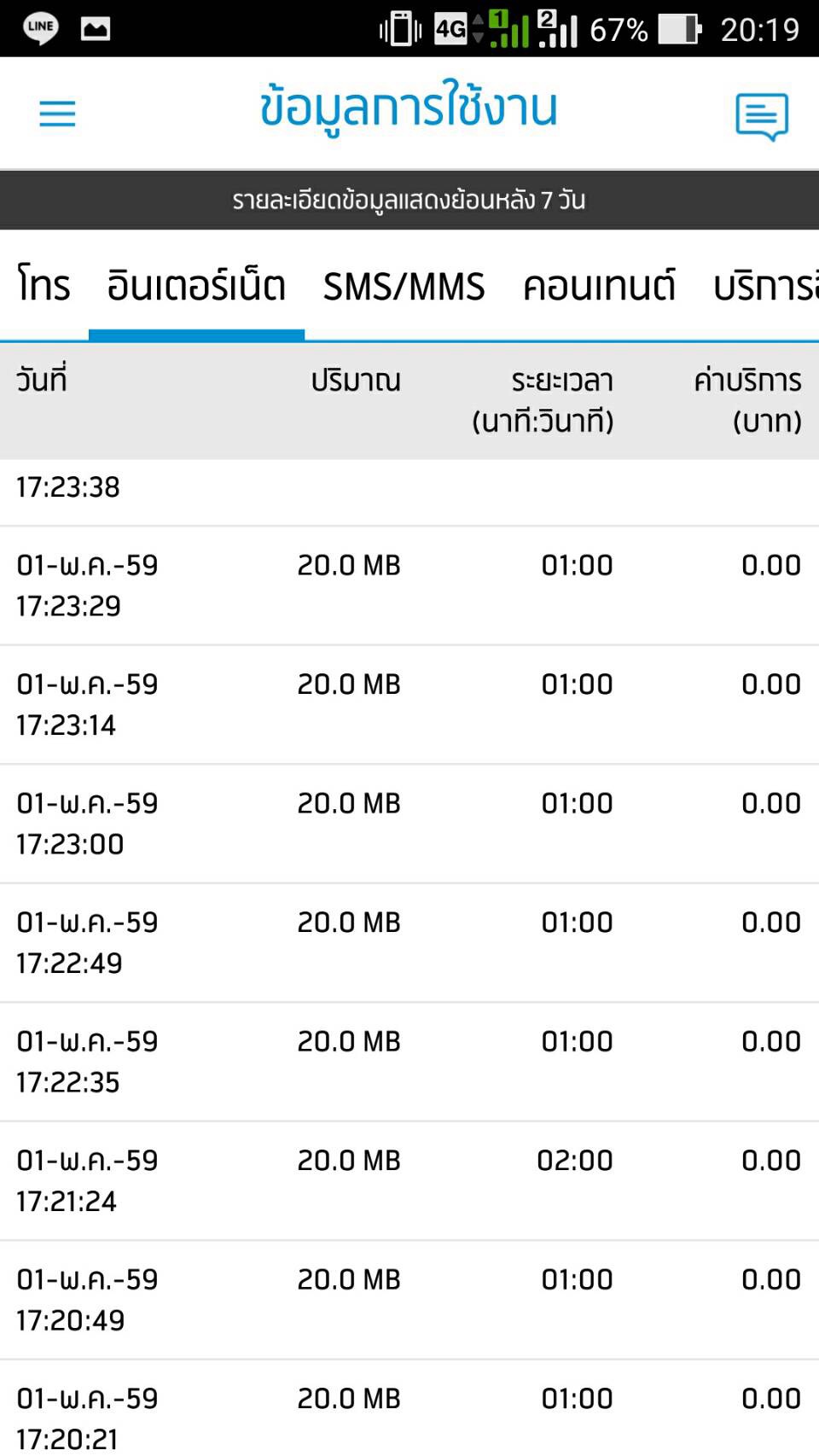Switch to the โทร tab
The image size is (819, 1456).
click(44, 285)
